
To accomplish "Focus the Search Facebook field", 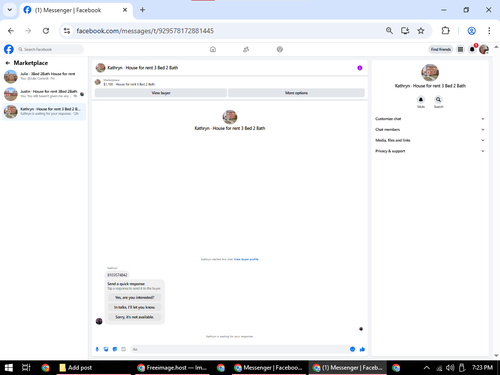I will [x=50, y=49].
